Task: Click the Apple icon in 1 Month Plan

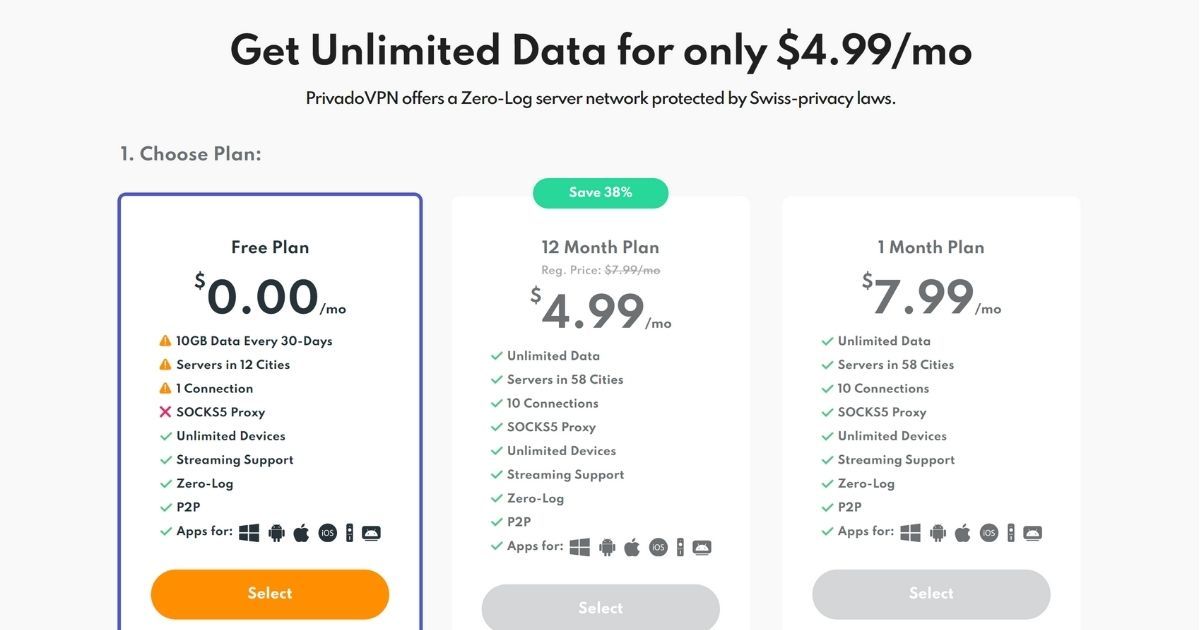Action: coord(962,532)
